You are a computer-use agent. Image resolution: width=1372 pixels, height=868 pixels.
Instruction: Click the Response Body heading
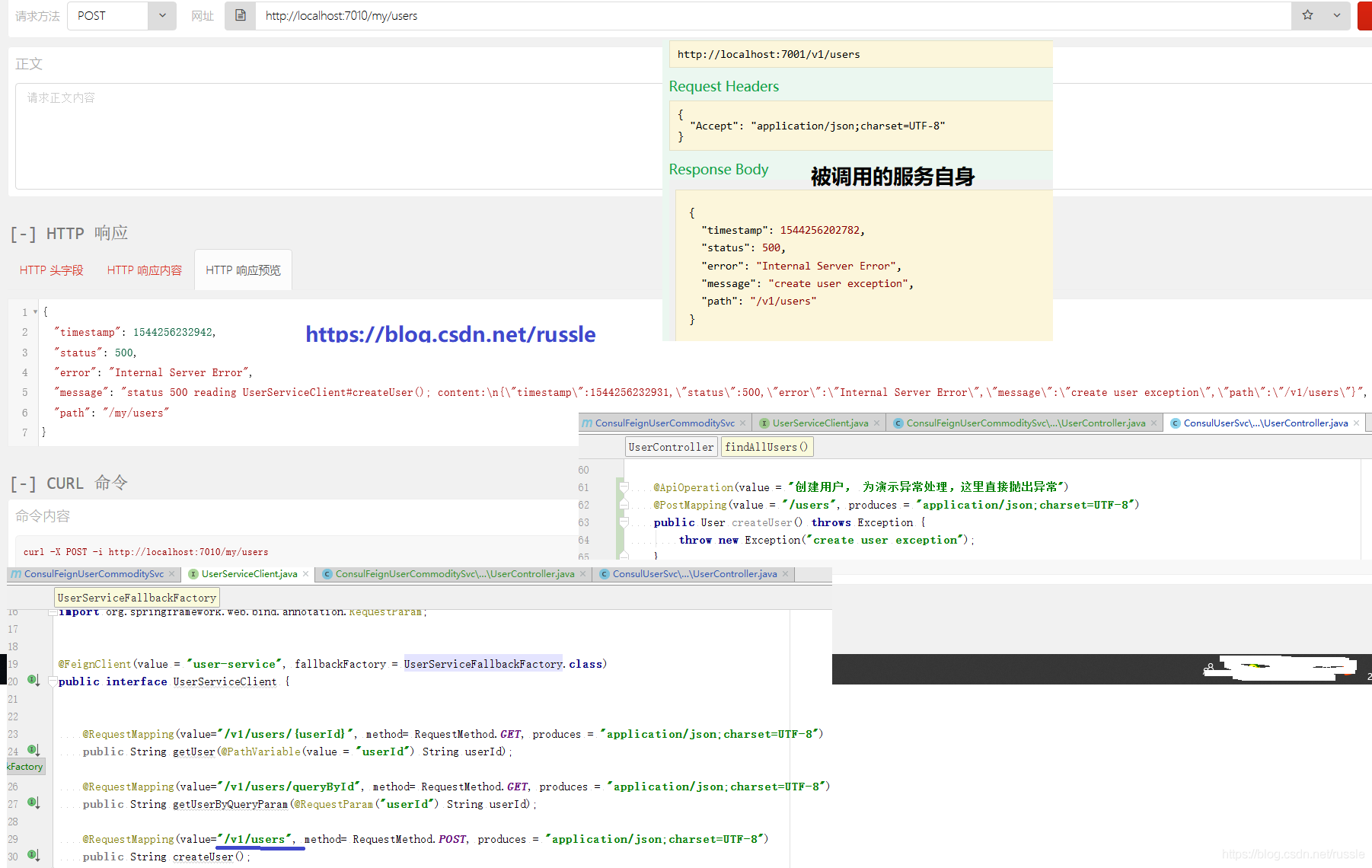tap(719, 170)
